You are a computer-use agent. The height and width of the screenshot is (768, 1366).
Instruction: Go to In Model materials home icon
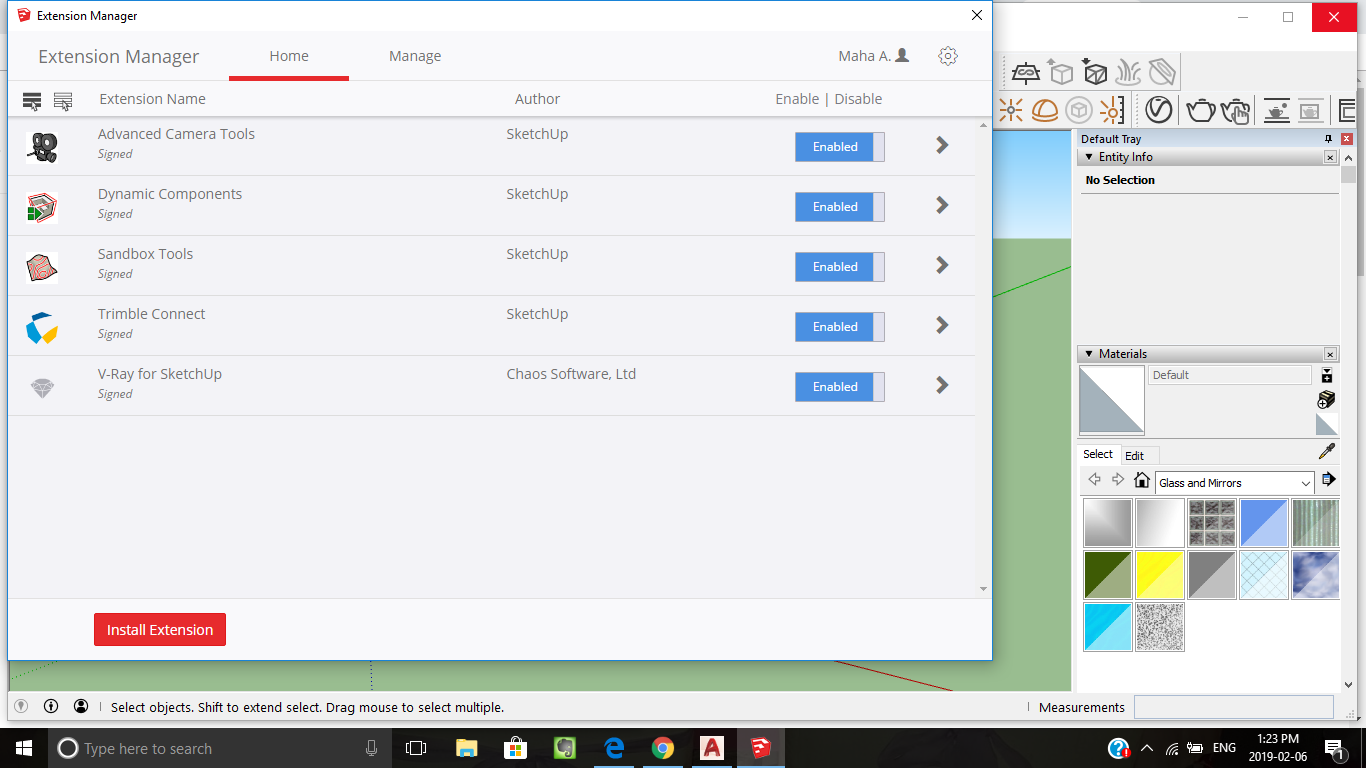coord(1142,481)
